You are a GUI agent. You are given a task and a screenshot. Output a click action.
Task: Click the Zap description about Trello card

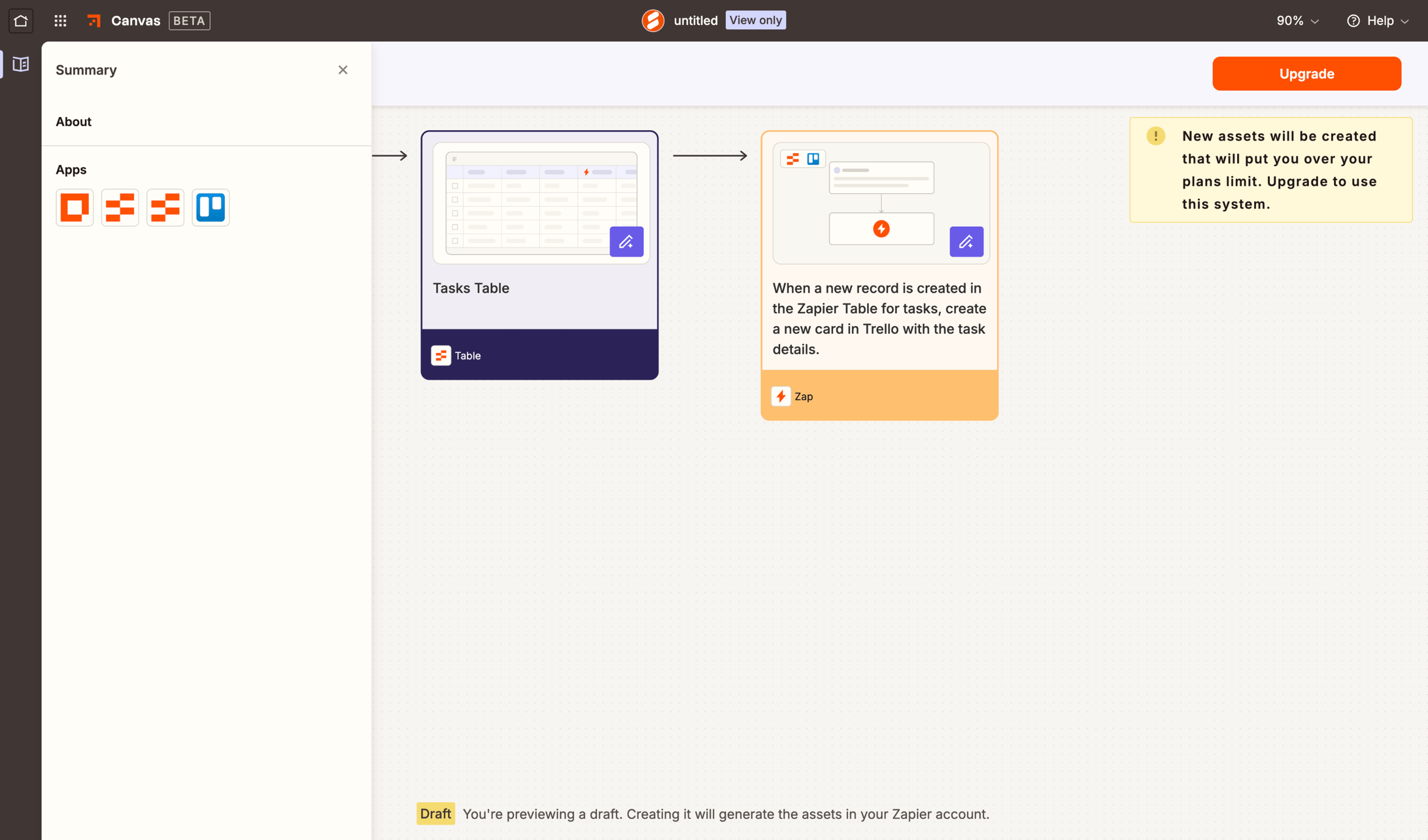pos(879,319)
